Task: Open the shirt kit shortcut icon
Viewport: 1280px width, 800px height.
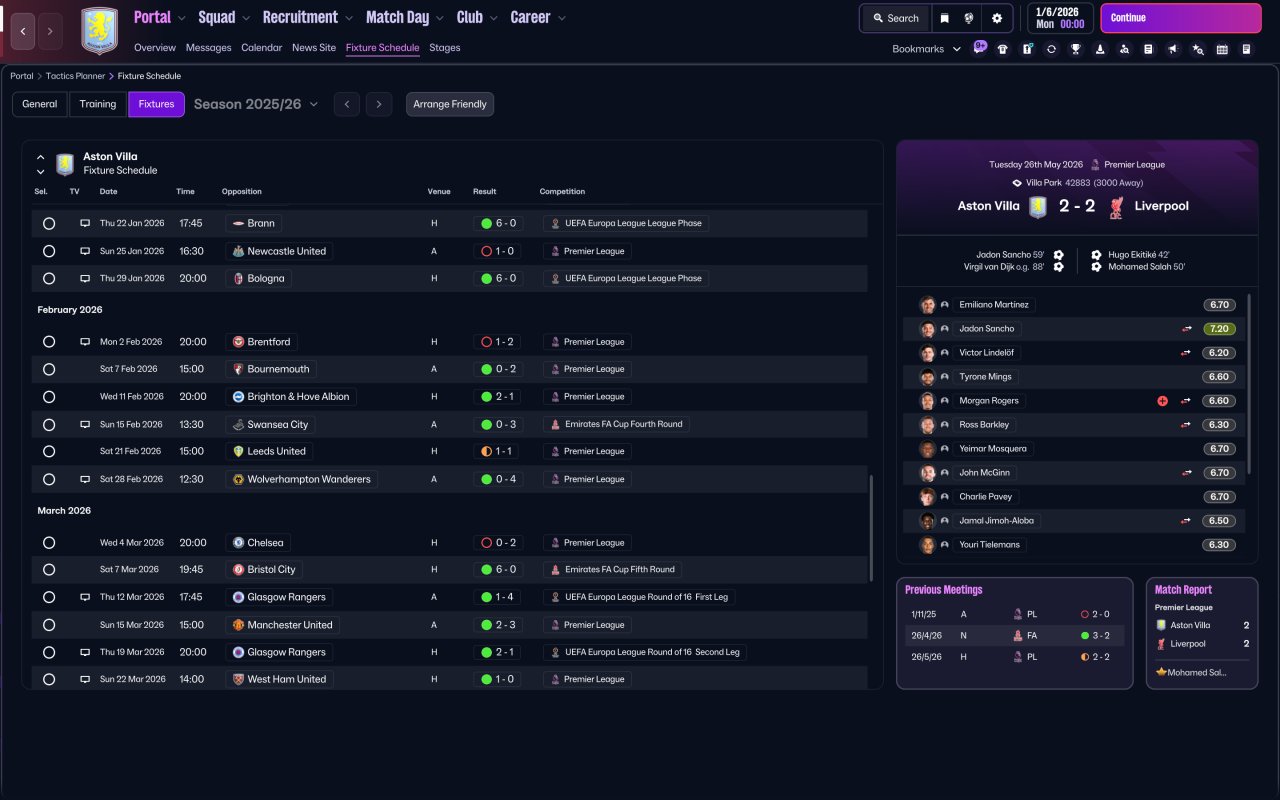Action: (x=1003, y=49)
